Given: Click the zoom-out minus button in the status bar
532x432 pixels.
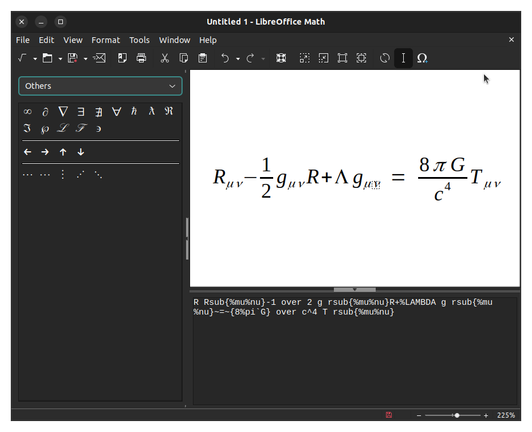Looking at the screenshot, I should click(419, 415).
